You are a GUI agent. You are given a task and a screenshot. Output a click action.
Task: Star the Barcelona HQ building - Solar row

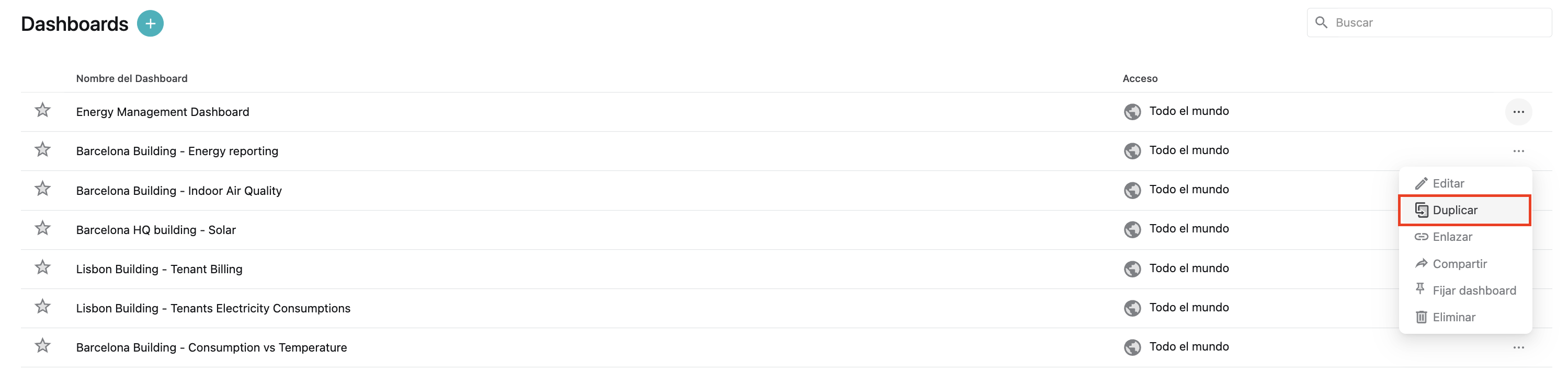pyautogui.click(x=42, y=228)
